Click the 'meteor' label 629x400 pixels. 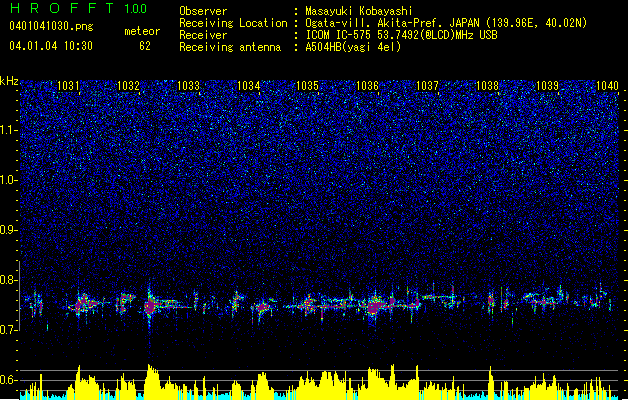coord(142,31)
